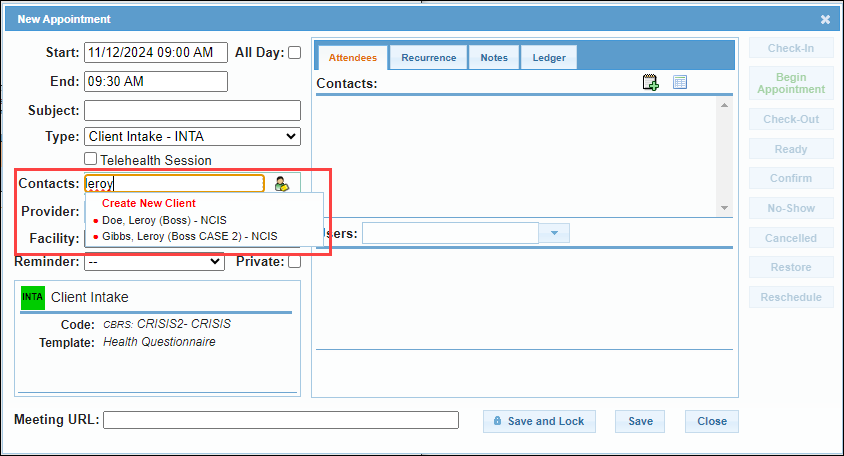Click the green INTA type badge

tap(33, 297)
